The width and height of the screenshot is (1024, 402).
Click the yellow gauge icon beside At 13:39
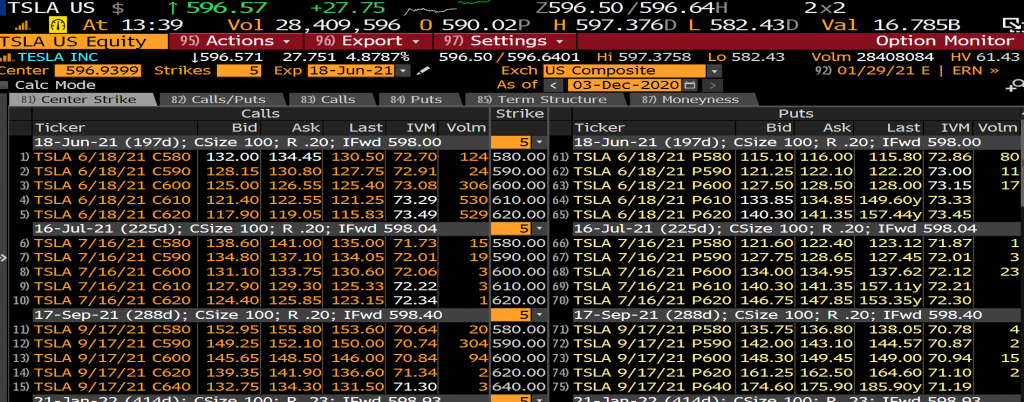point(57,25)
